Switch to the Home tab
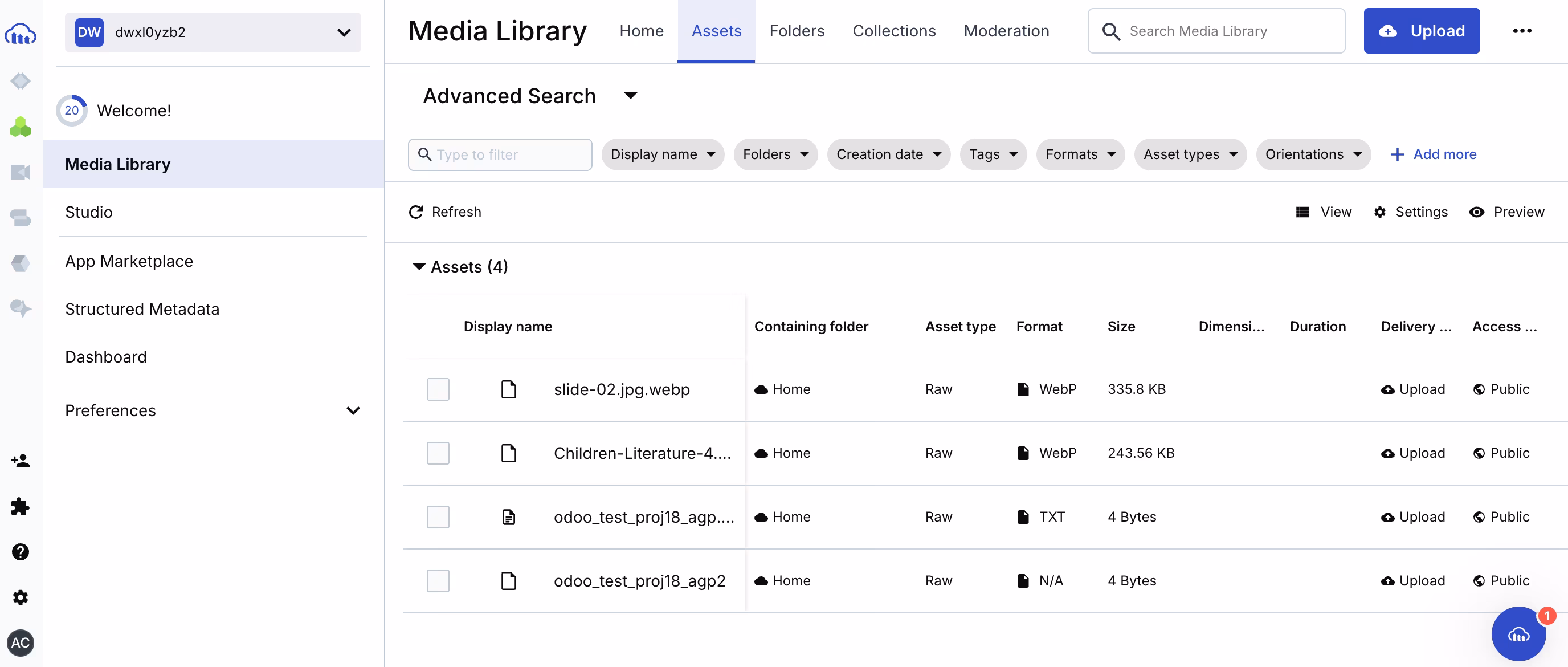The height and width of the screenshot is (667, 1568). tap(641, 31)
